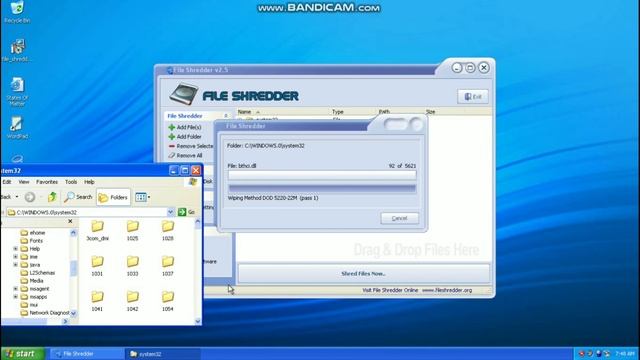Select the 1033 folder icon
The height and width of the screenshot is (360, 640).
coord(133,266)
